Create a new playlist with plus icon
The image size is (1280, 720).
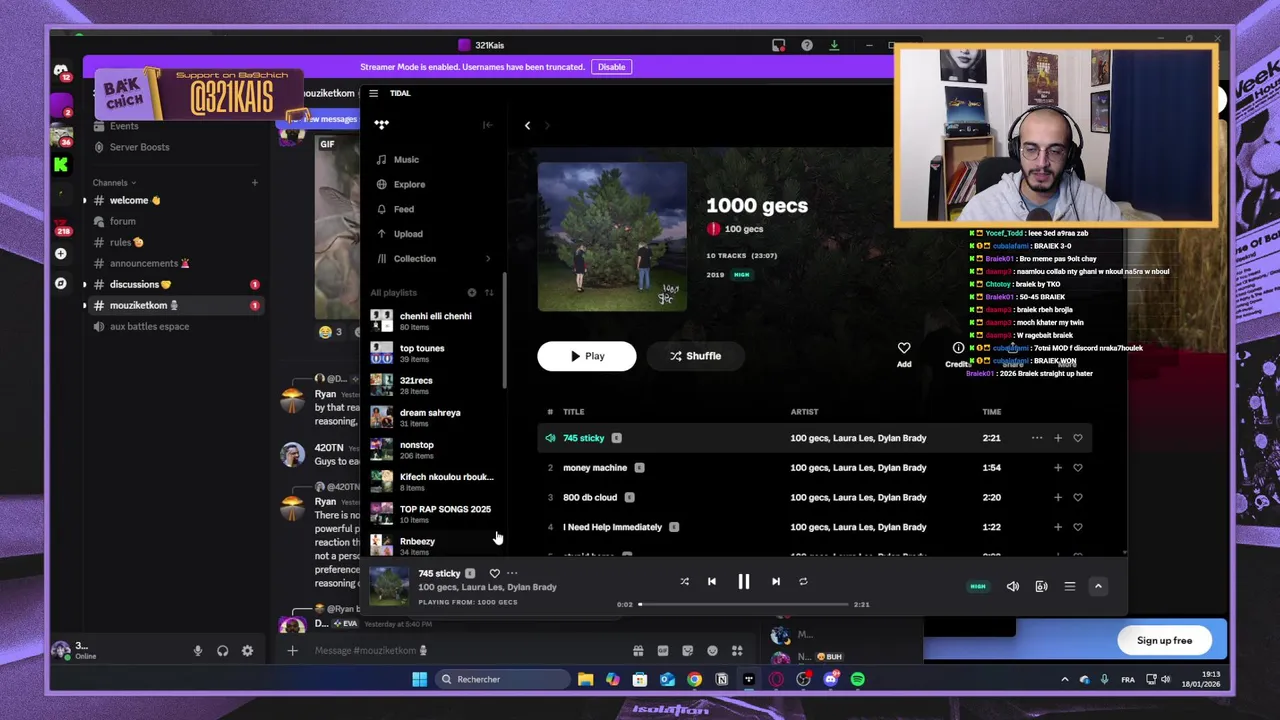472,293
